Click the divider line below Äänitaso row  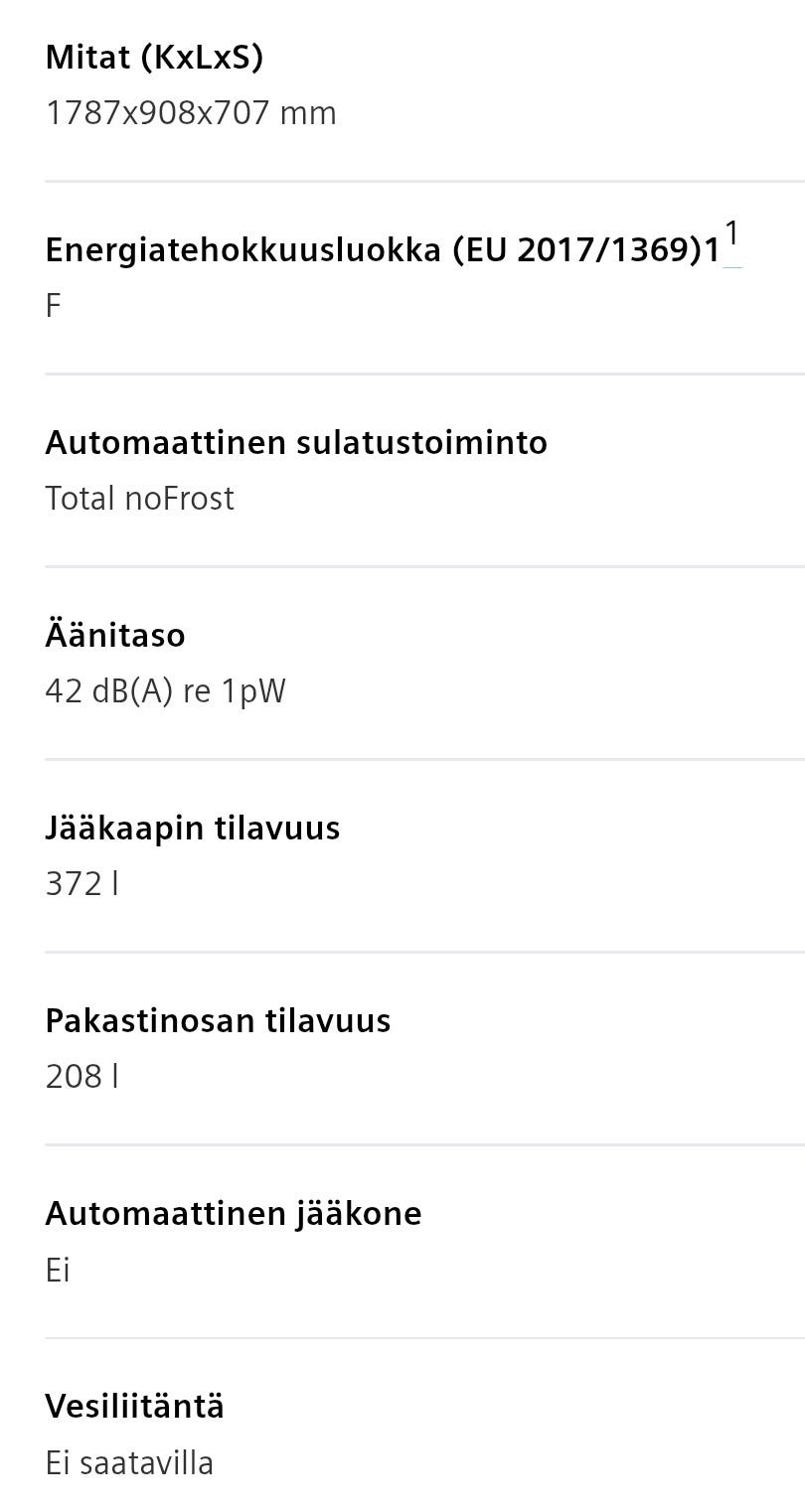[x=424, y=759]
